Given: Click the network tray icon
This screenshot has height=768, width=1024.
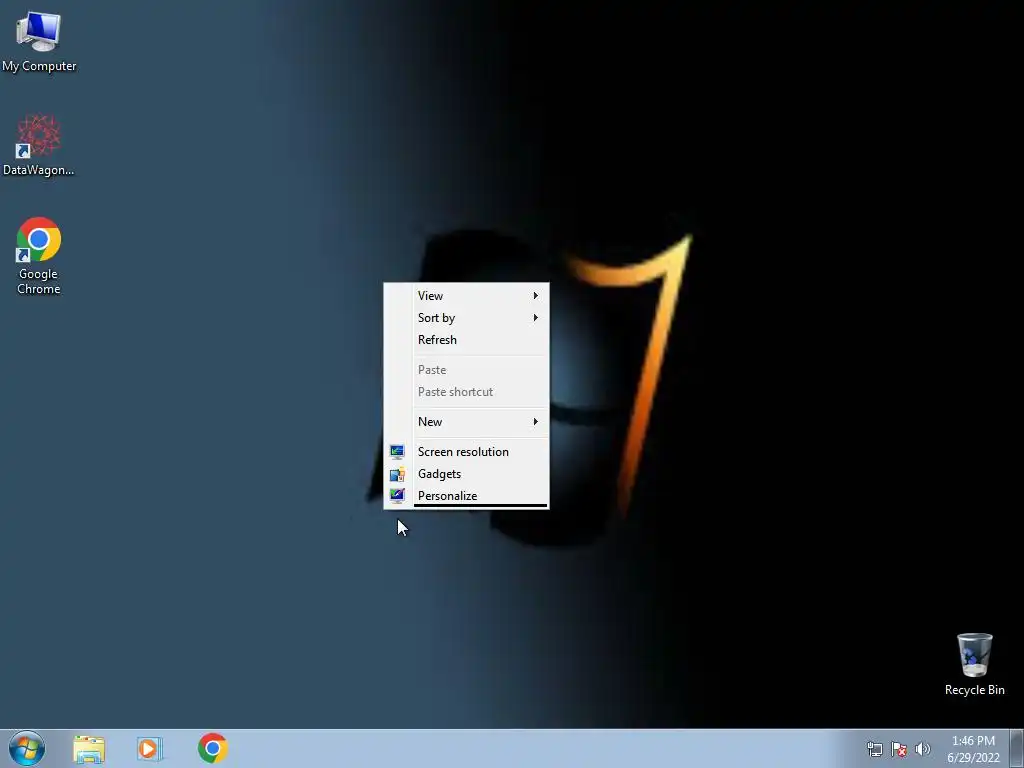Looking at the screenshot, I should click(x=874, y=749).
